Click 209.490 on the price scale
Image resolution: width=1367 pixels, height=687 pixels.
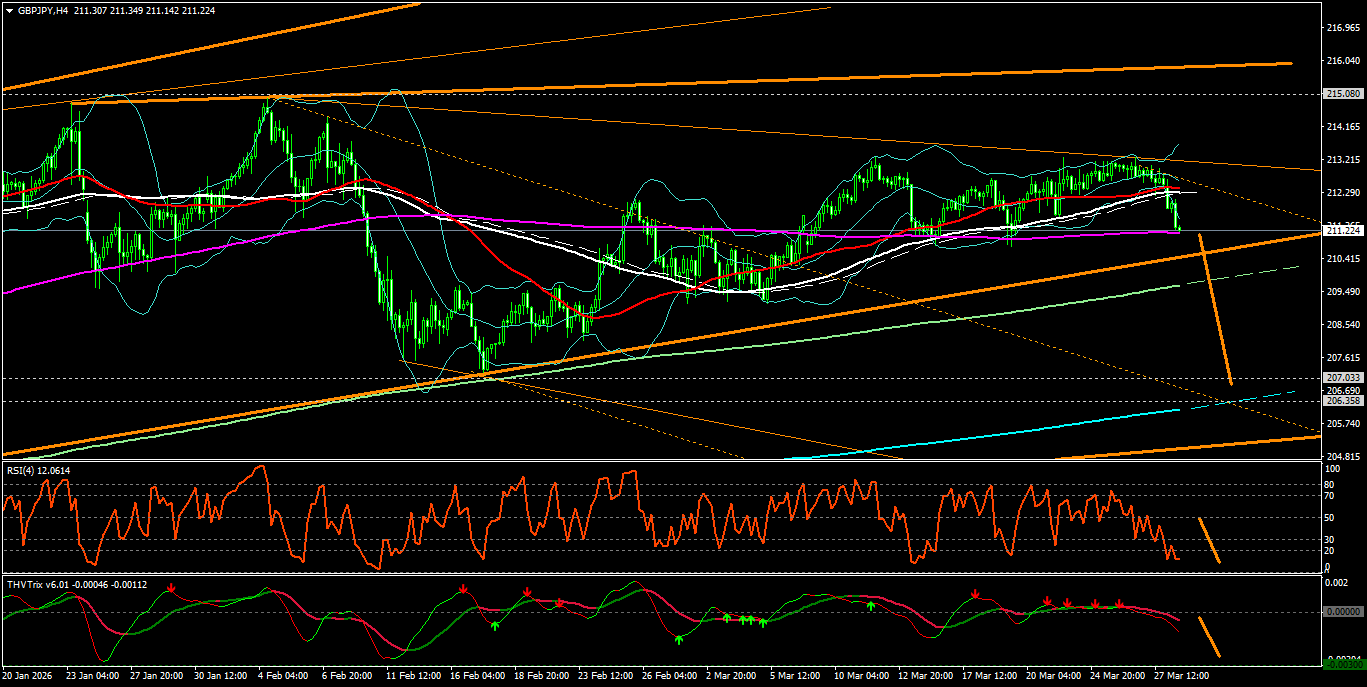point(1344,292)
